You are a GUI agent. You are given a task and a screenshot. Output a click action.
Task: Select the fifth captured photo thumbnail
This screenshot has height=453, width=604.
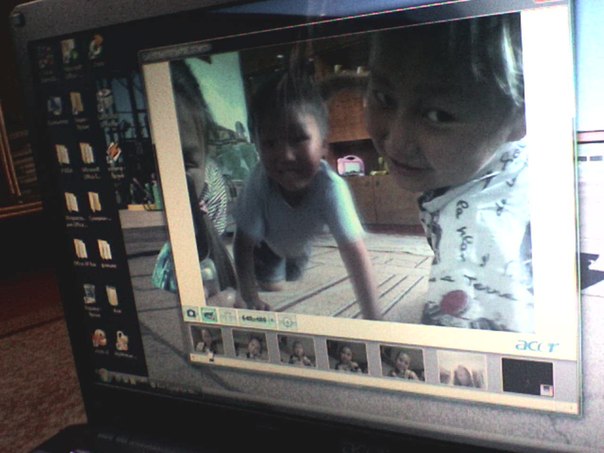[x=402, y=363]
